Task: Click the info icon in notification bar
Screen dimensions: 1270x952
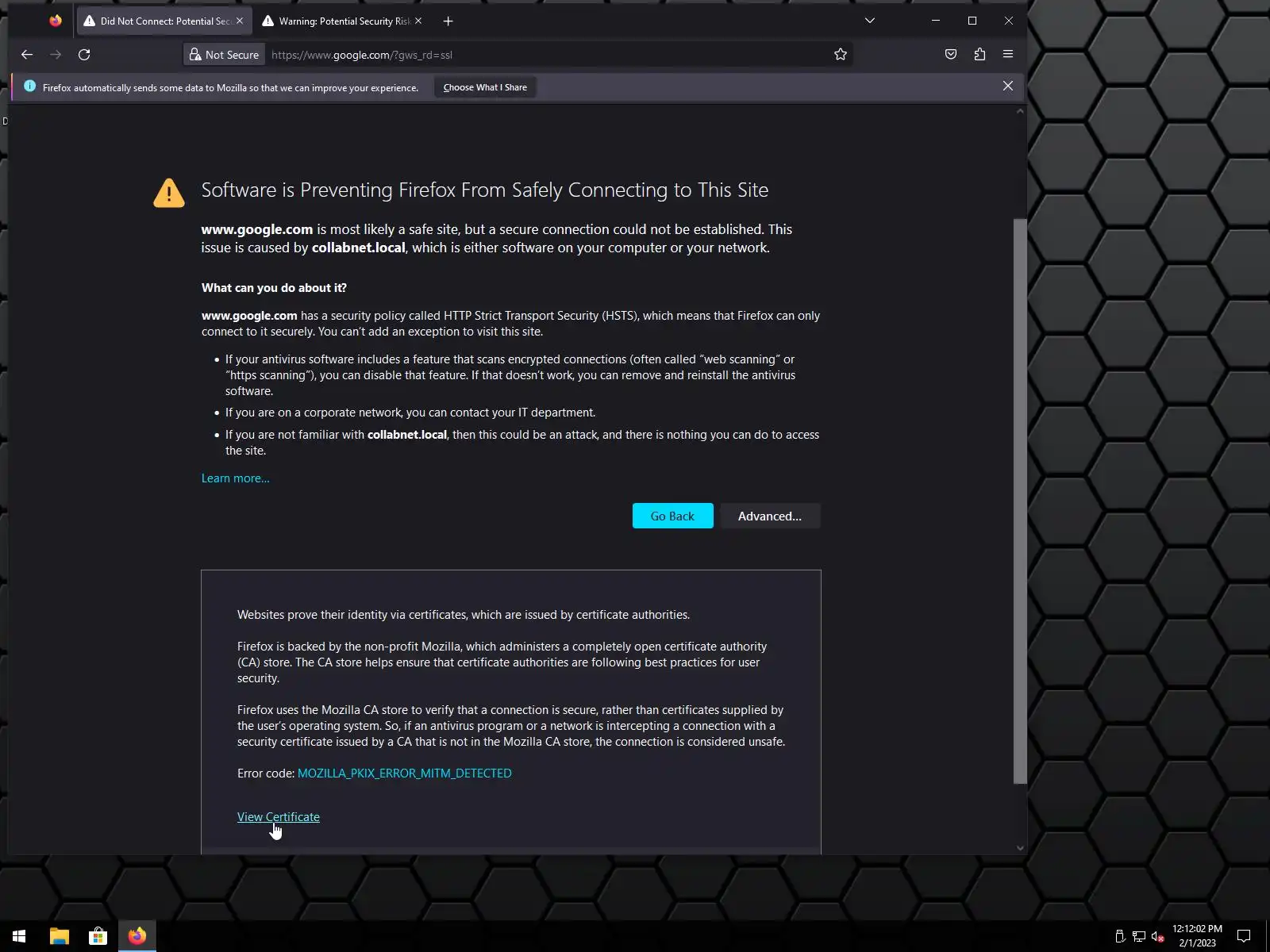Action: coord(30,86)
